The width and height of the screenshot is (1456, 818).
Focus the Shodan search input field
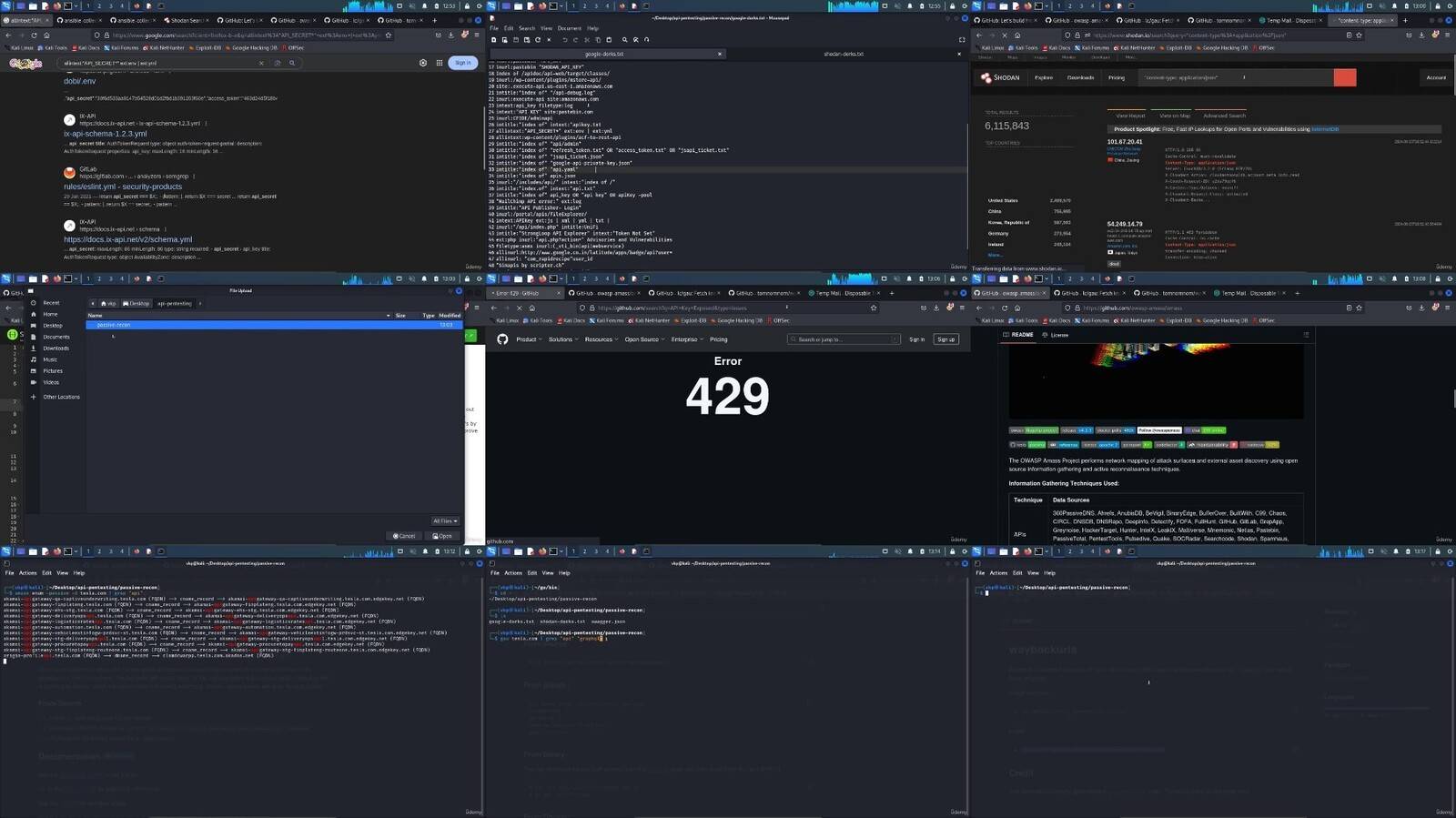(x=1237, y=78)
